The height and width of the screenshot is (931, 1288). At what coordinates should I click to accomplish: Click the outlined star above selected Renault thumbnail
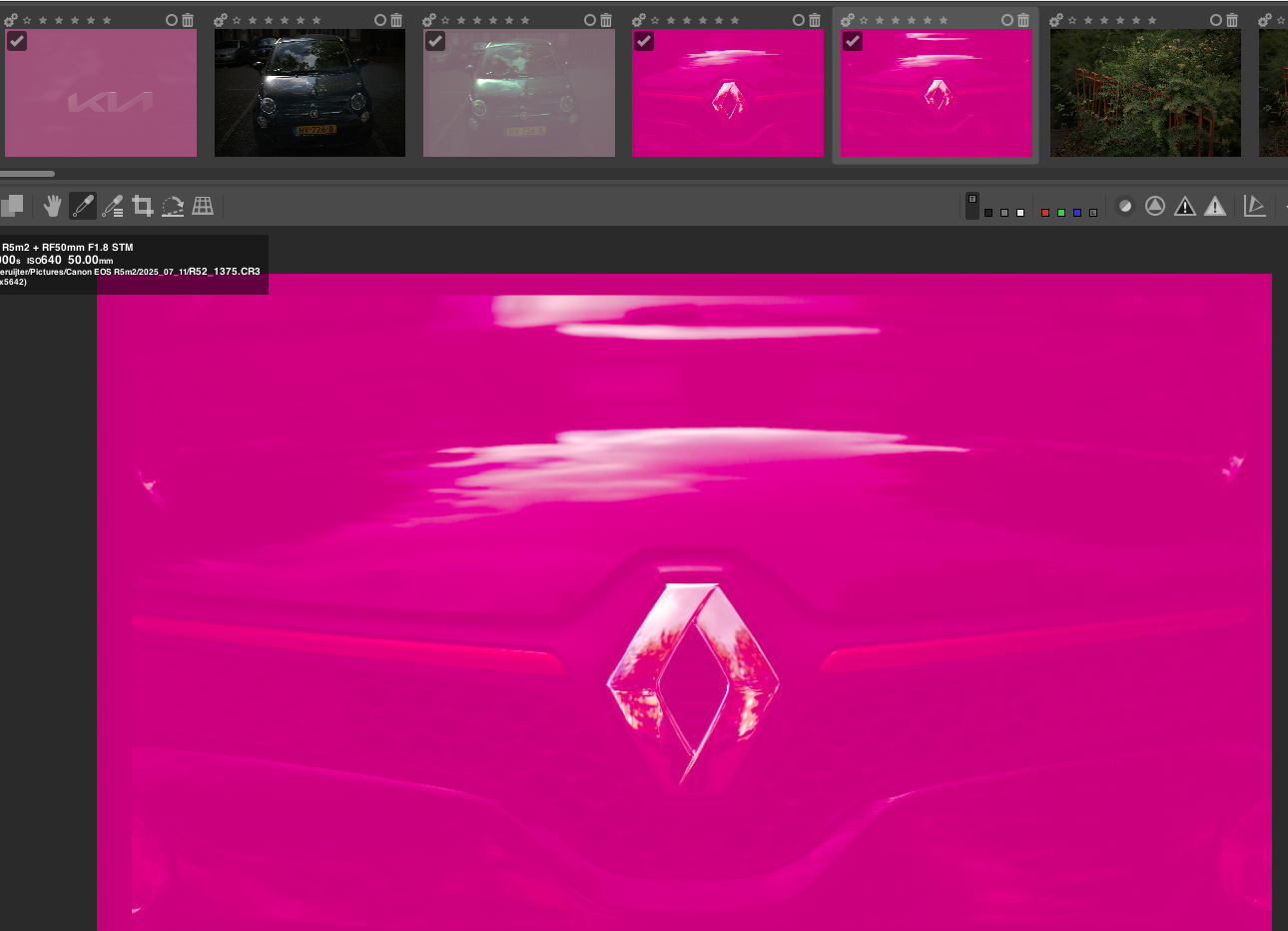(x=864, y=20)
